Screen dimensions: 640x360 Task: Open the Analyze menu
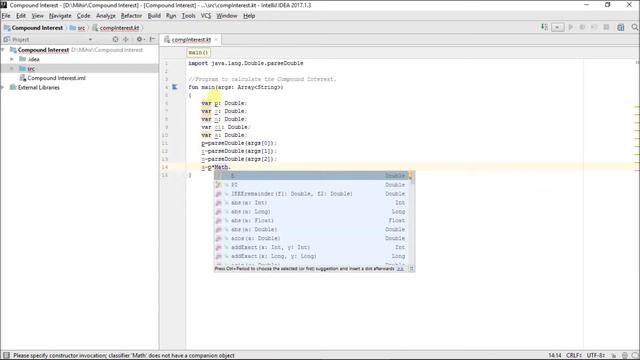(106, 16)
